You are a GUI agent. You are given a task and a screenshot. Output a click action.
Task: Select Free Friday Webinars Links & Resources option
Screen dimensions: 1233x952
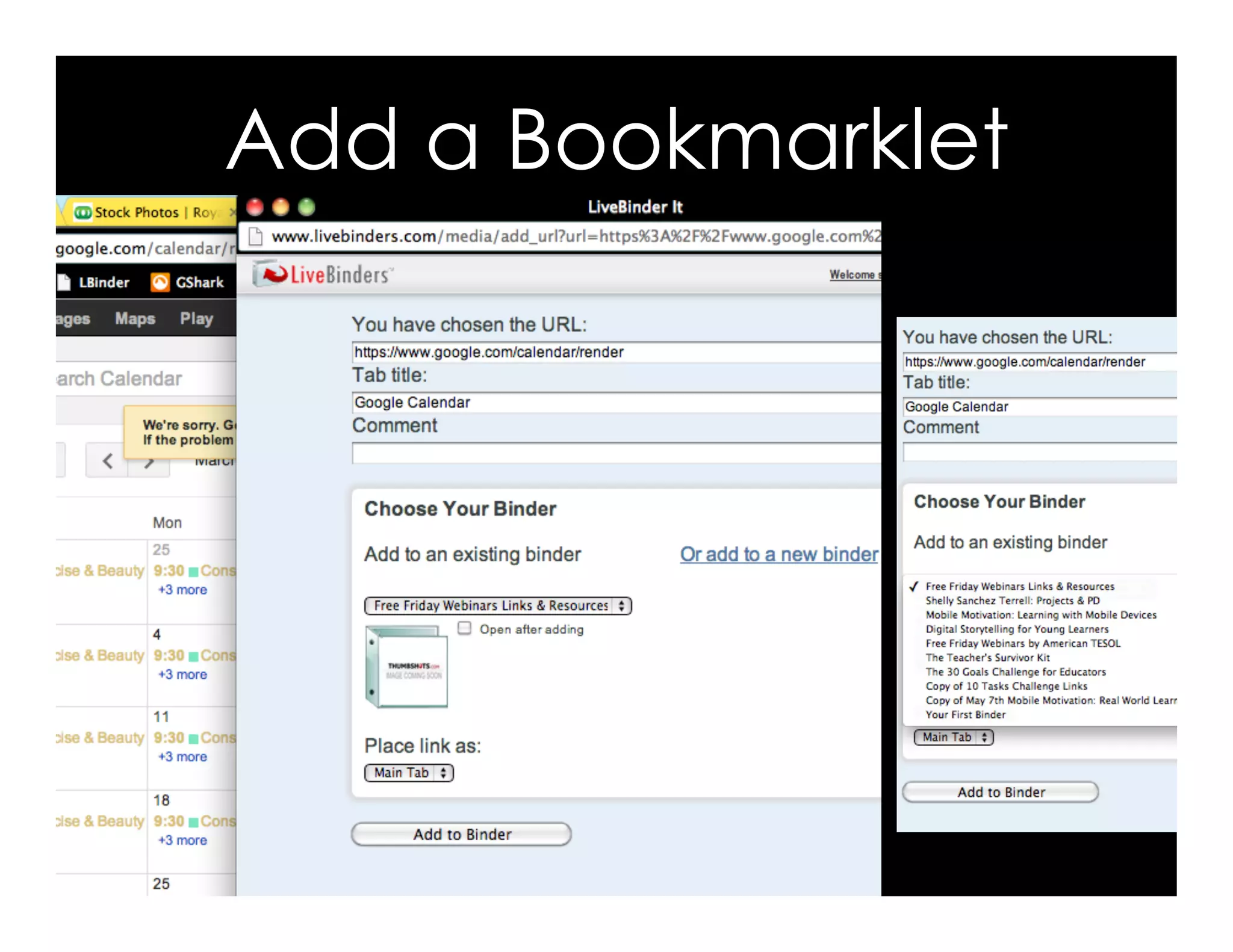click(1019, 586)
